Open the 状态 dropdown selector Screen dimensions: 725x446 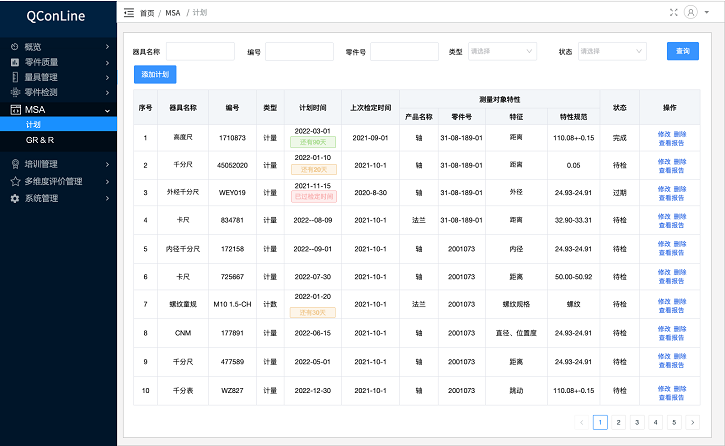(612, 51)
